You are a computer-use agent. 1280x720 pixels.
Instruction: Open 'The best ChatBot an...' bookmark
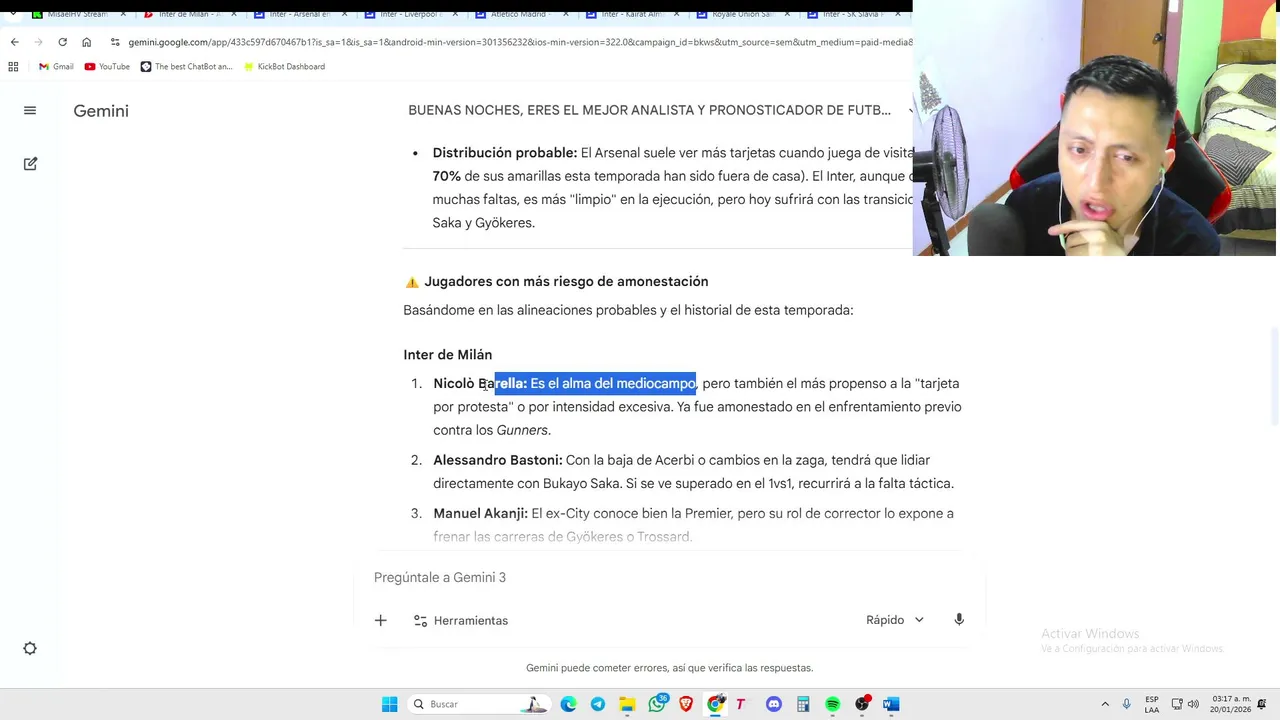pos(186,67)
